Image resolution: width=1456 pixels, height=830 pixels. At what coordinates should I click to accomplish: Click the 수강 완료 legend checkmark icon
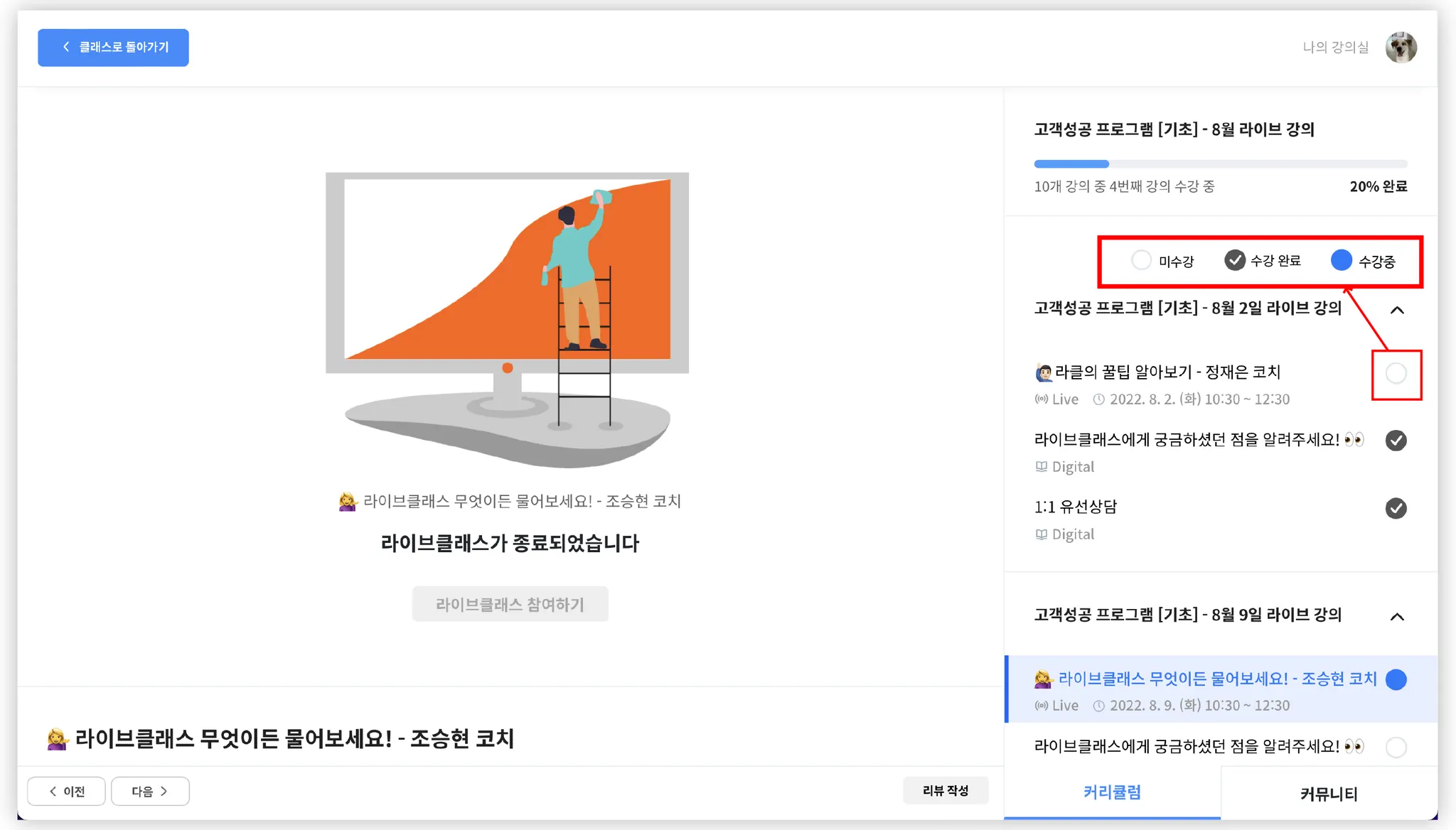1234,261
